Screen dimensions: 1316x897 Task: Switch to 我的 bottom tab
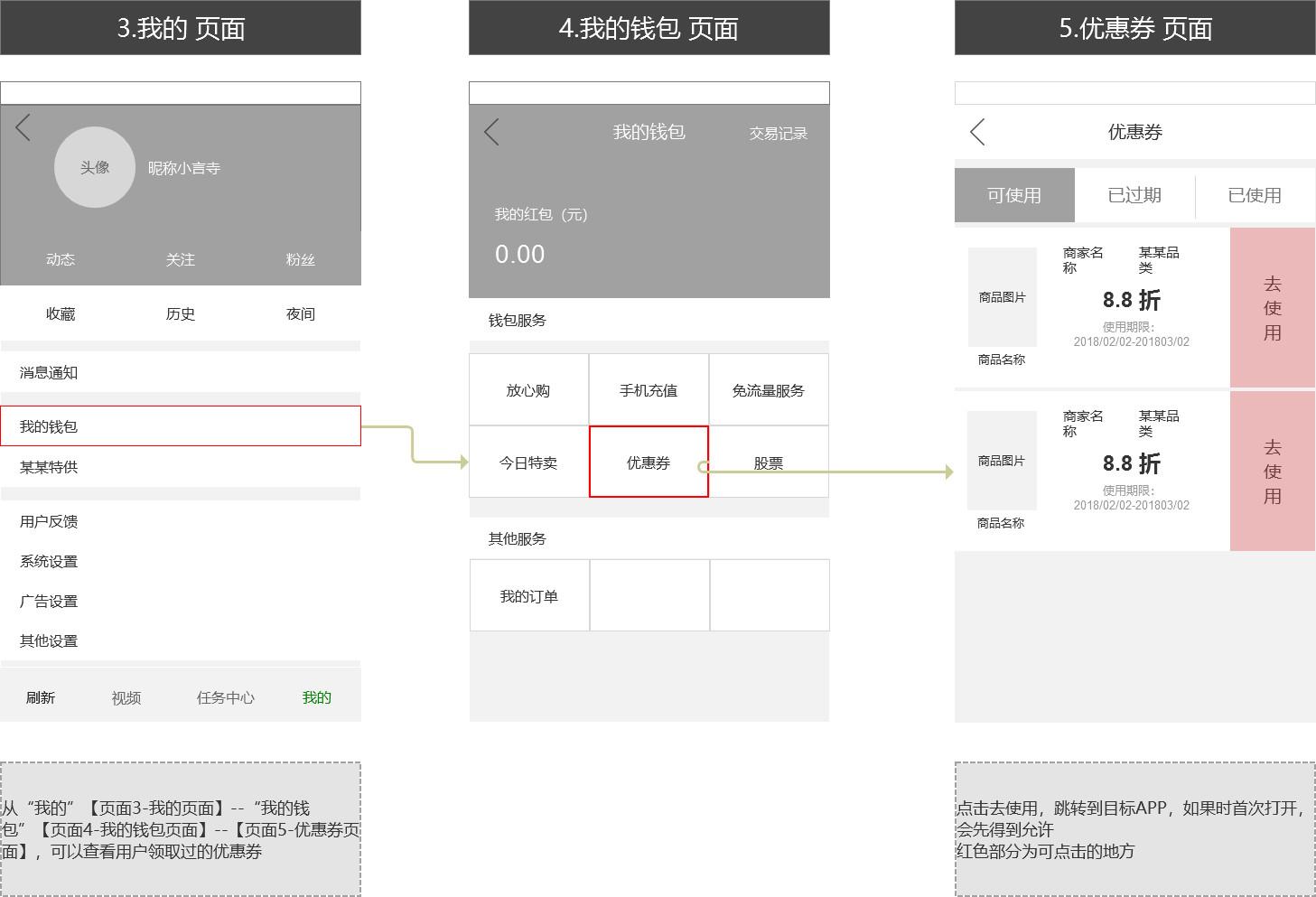317,697
